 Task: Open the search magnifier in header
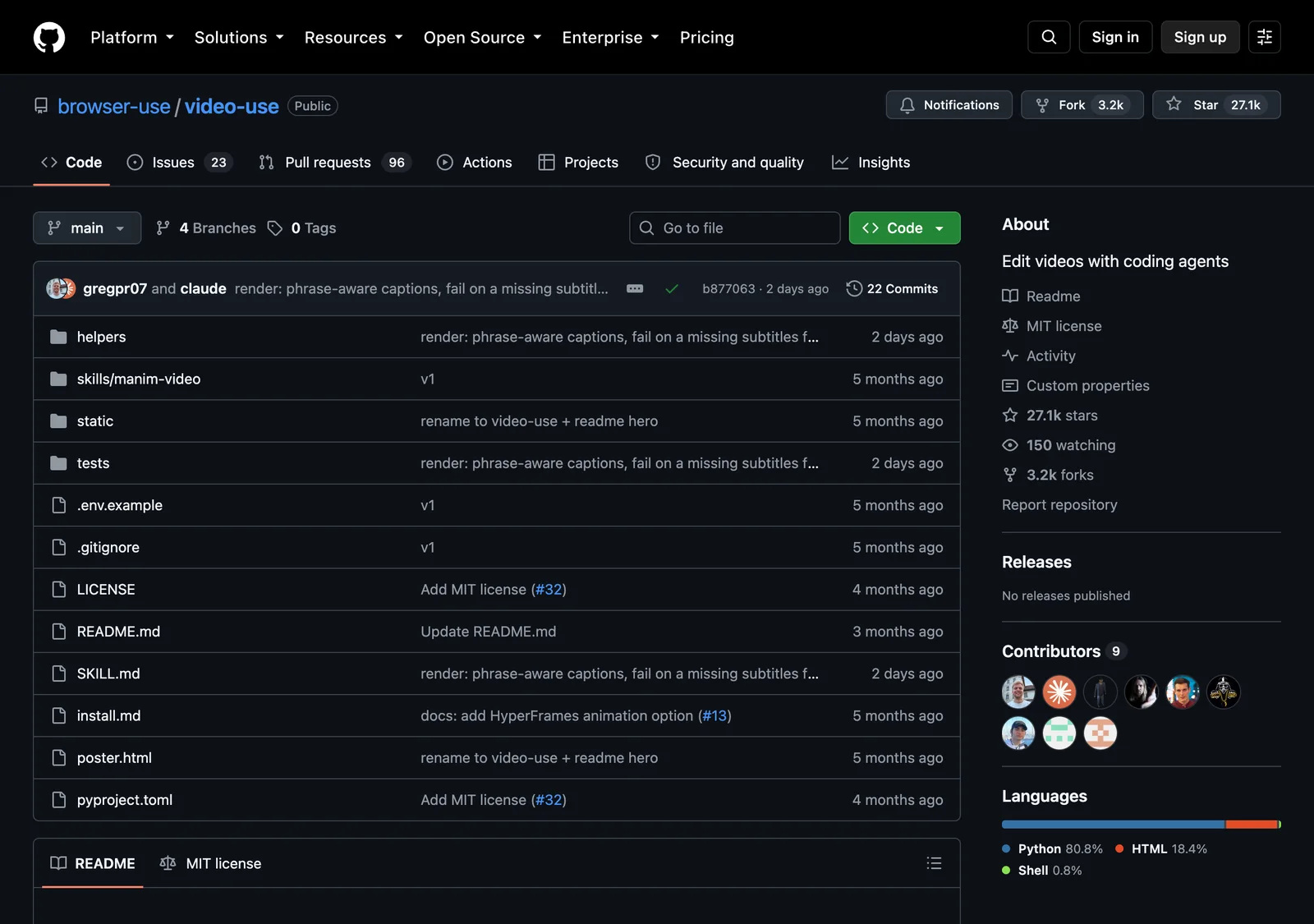pos(1049,37)
